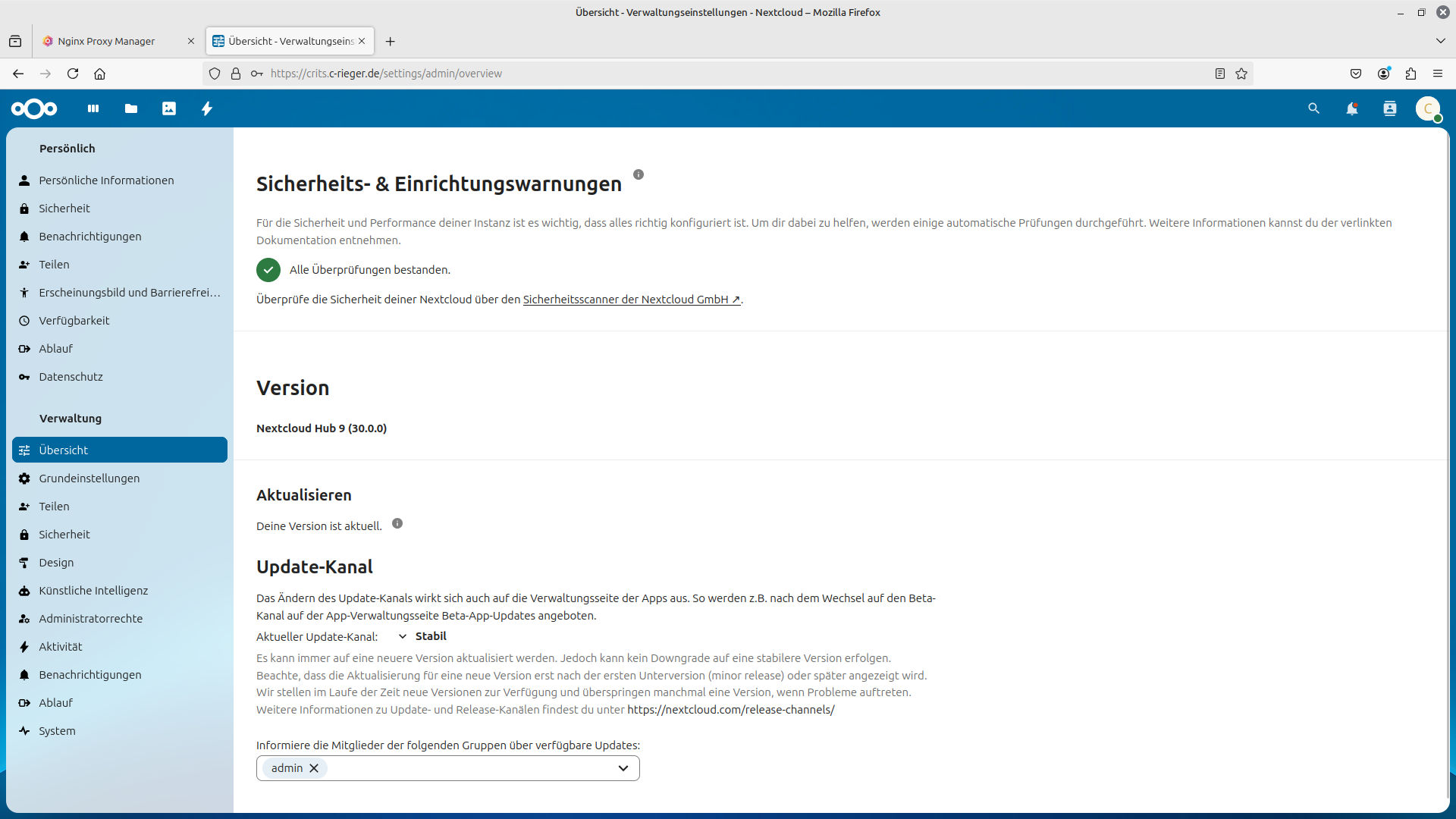Viewport: 1456px width, 819px height.
Task: Open Firefox account icon
Action: click(x=1384, y=74)
